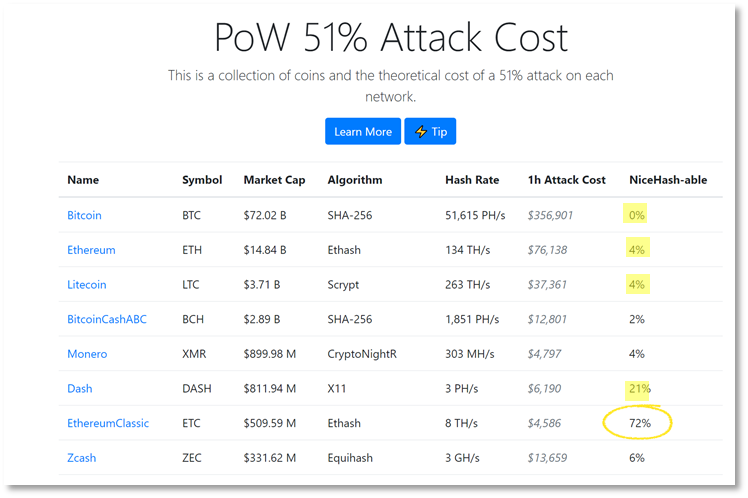Open the Dash coin link
The image size is (748, 498).
pos(80,389)
